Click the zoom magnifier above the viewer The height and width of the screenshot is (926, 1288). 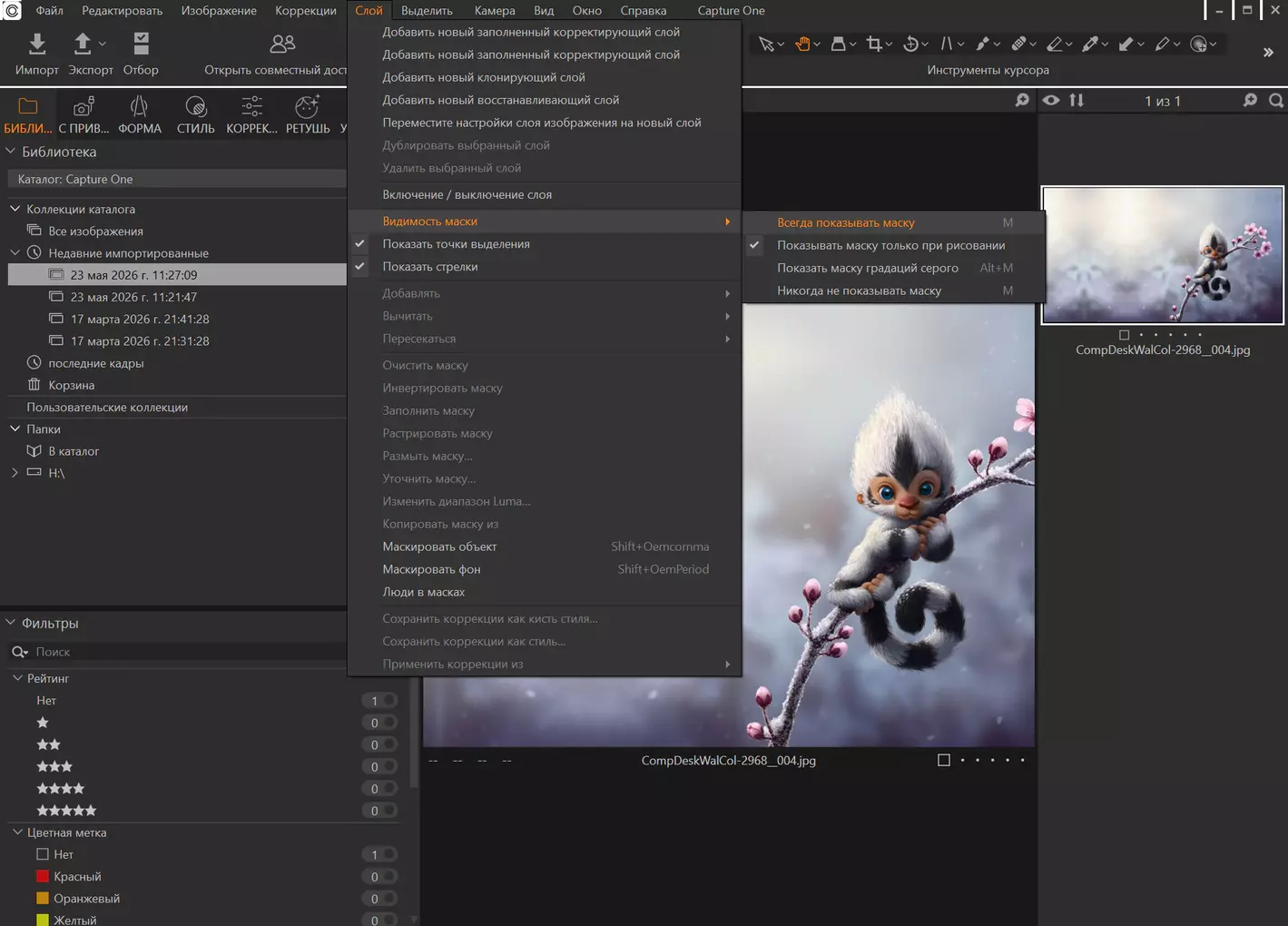coord(1022,100)
